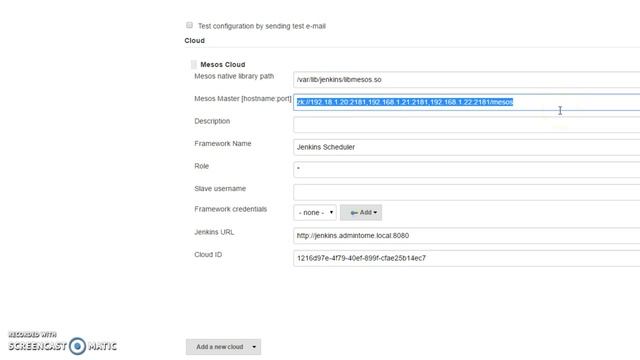Click the Role input field
The image size is (640, 360).
click(x=467, y=169)
